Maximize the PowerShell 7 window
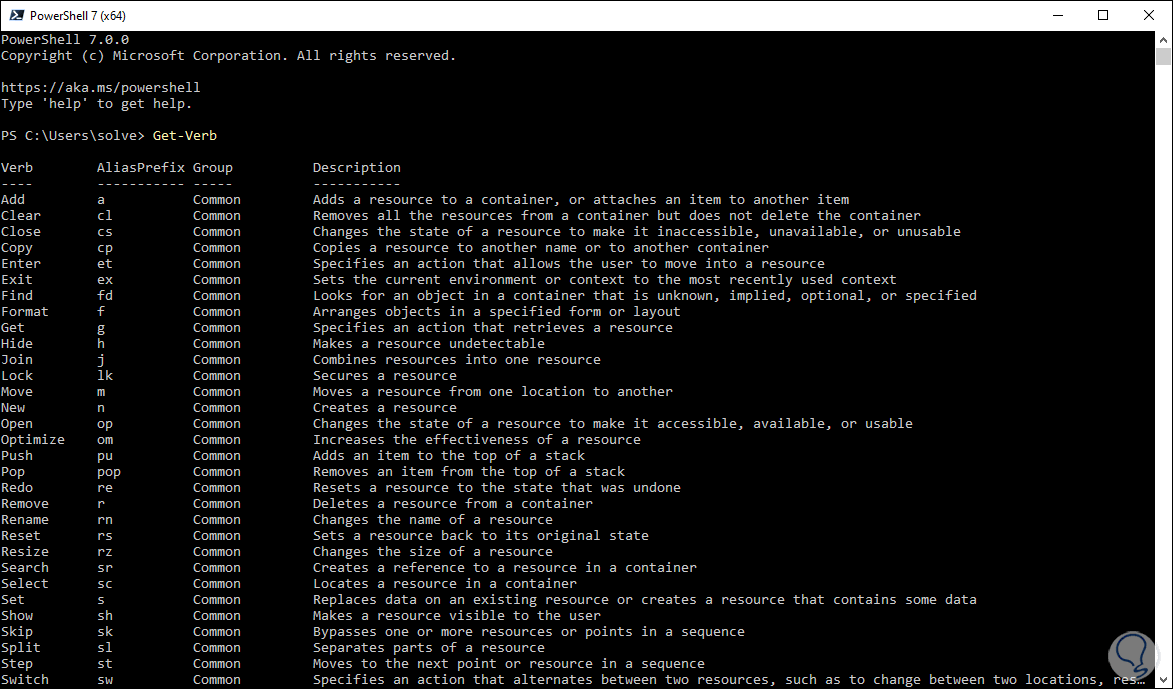This screenshot has height=689, width=1173. coord(1103,15)
